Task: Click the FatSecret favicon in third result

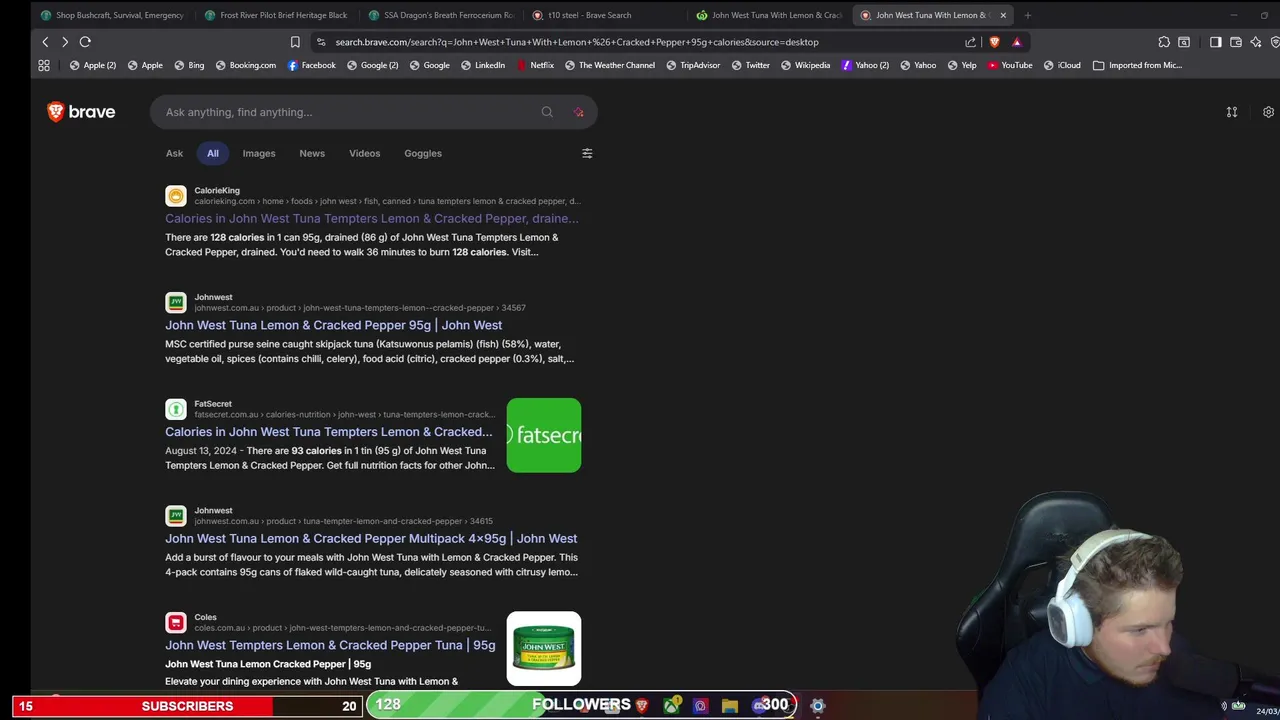Action: pos(176,409)
